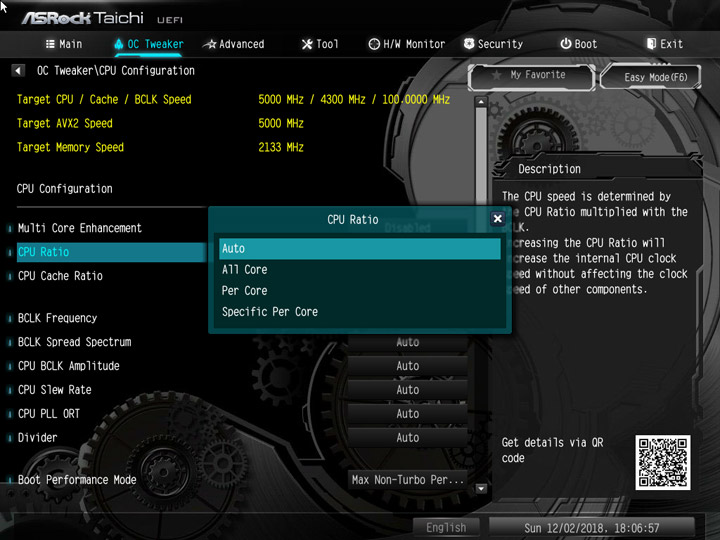Click the 2133 MHz memory speed value
This screenshot has height=540, width=720.
[281, 147]
